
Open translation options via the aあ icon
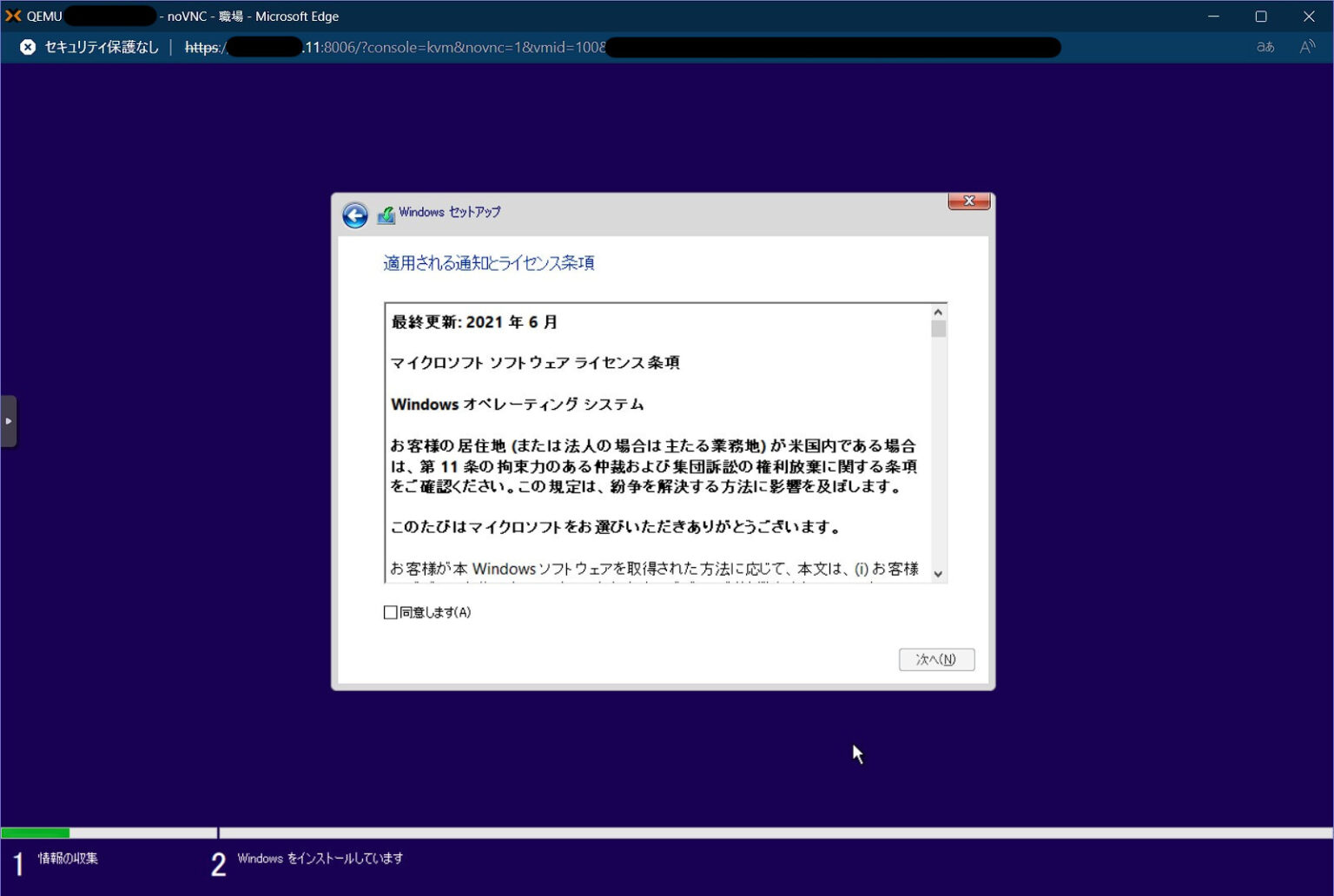click(1265, 48)
